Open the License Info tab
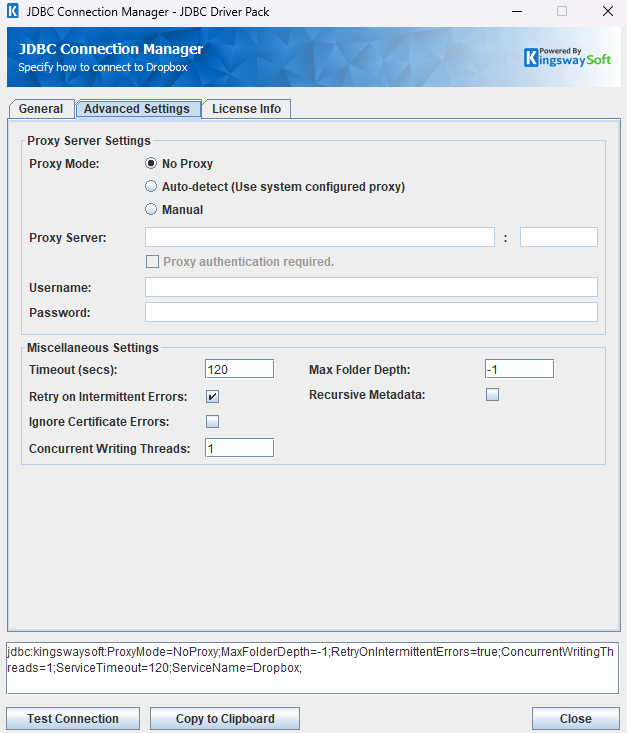 tap(246, 109)
